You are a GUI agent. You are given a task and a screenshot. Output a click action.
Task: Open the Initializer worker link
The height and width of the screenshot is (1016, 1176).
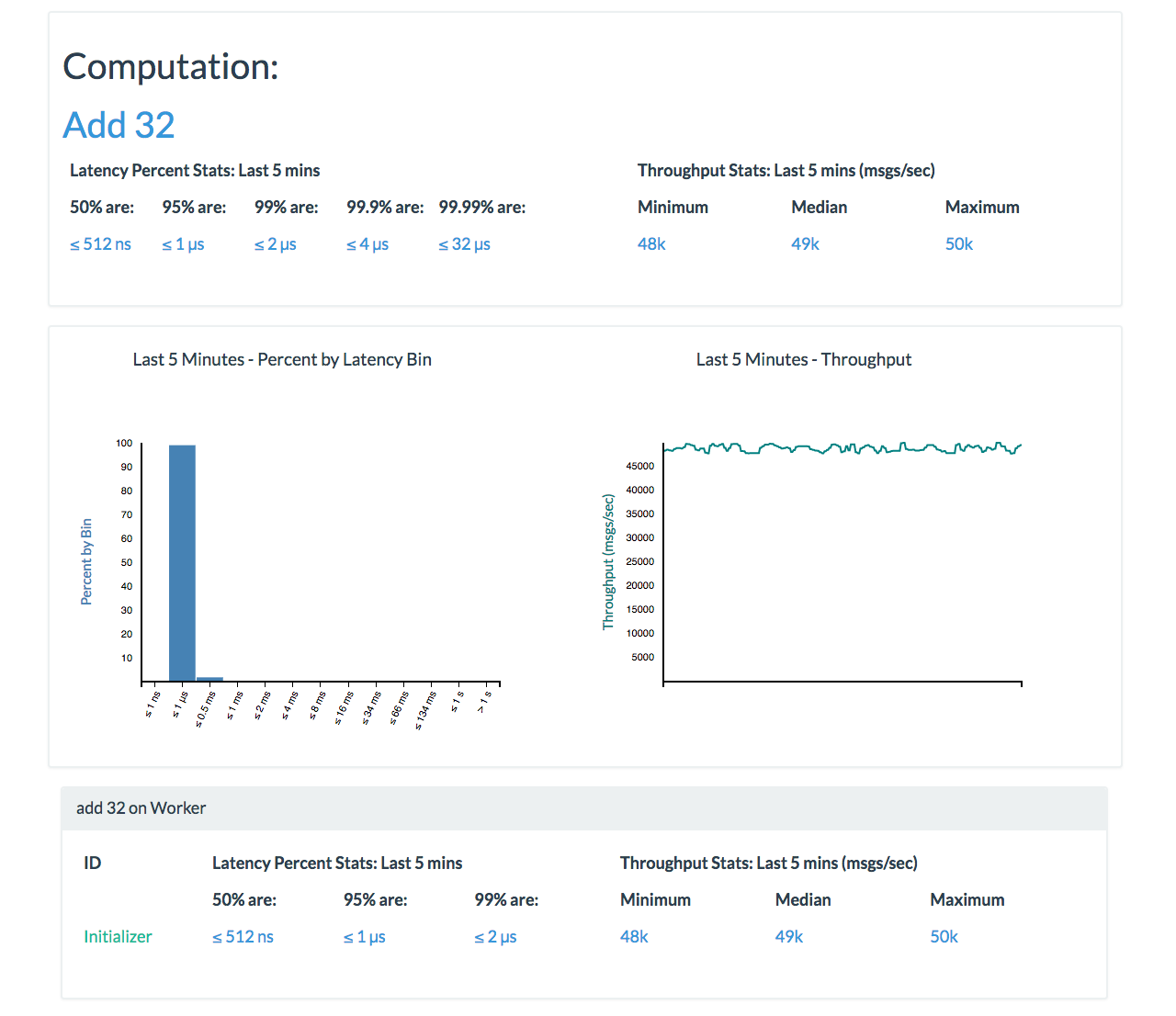point(118,937)
